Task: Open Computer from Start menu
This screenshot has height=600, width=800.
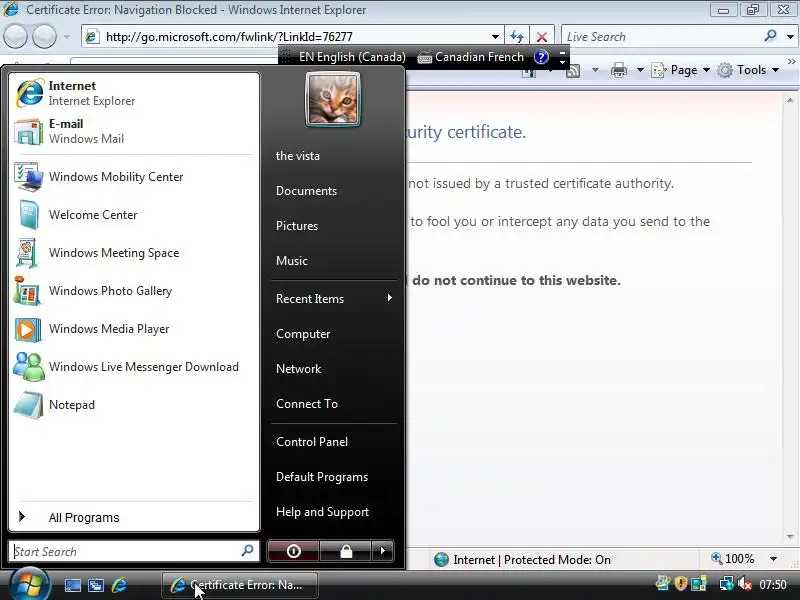Action: click(x=303, y=334)
